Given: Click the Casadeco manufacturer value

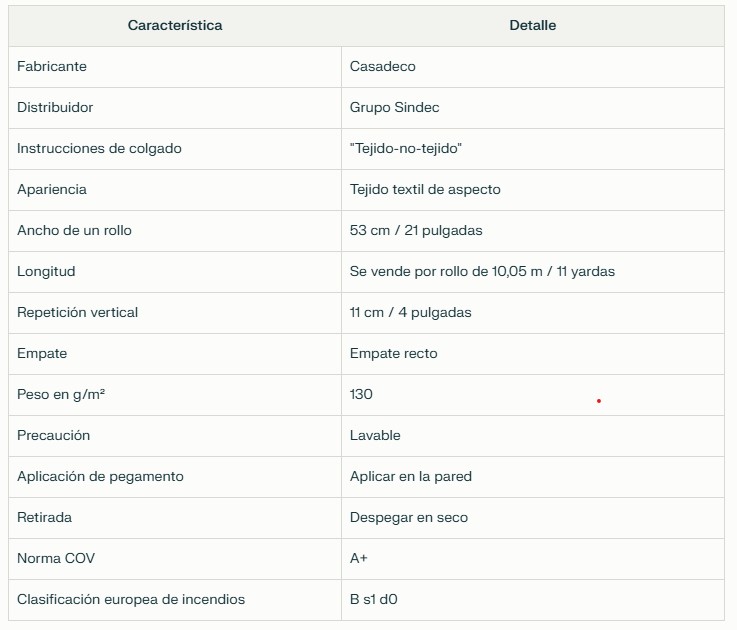Looking at the screenshot, I should pos(383,66).
